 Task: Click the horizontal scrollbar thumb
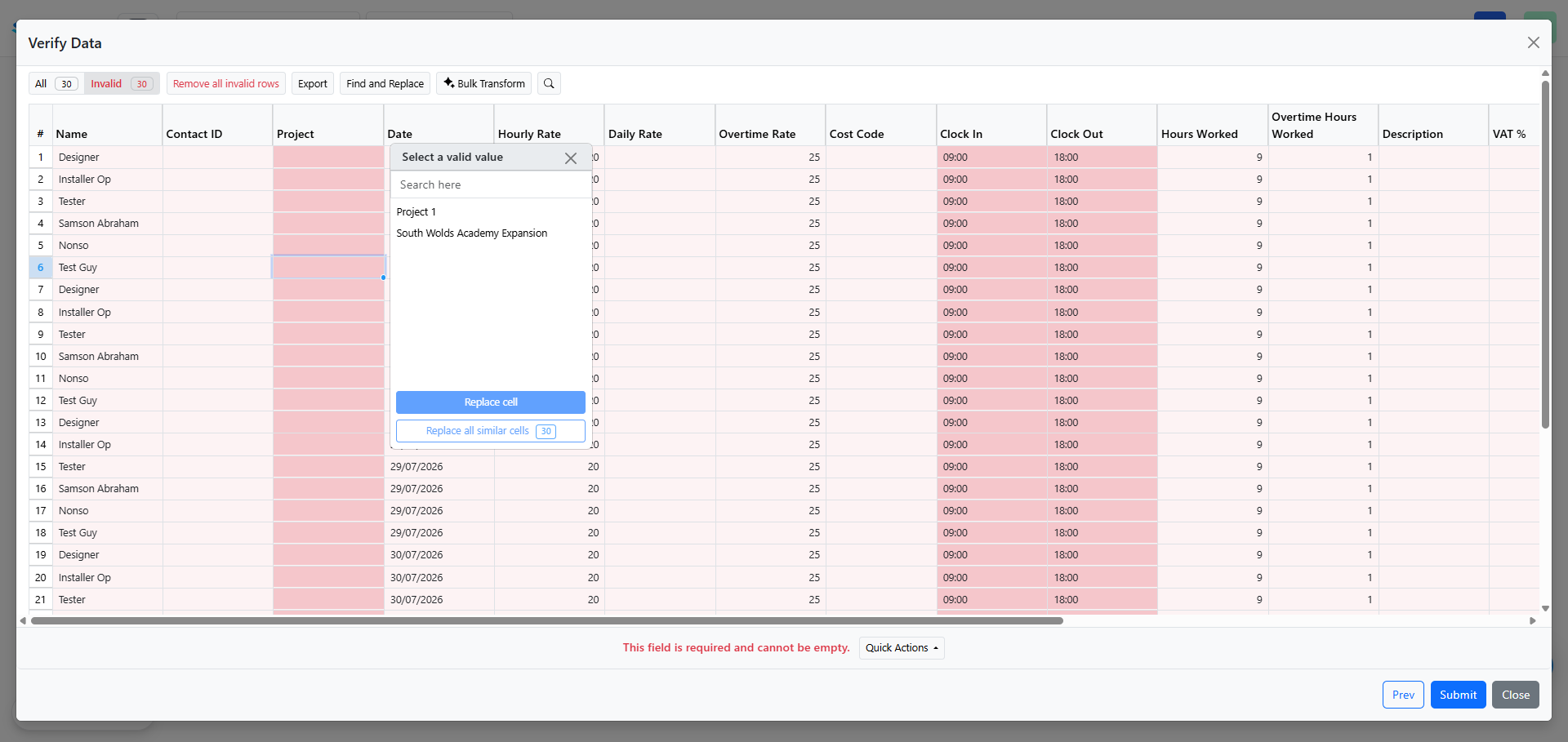coord(547,620)
